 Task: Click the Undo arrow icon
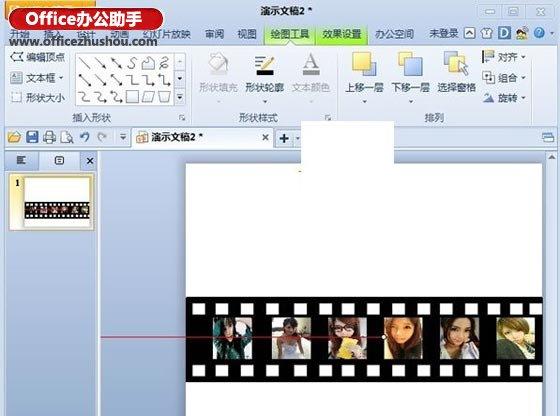point(84,137)
